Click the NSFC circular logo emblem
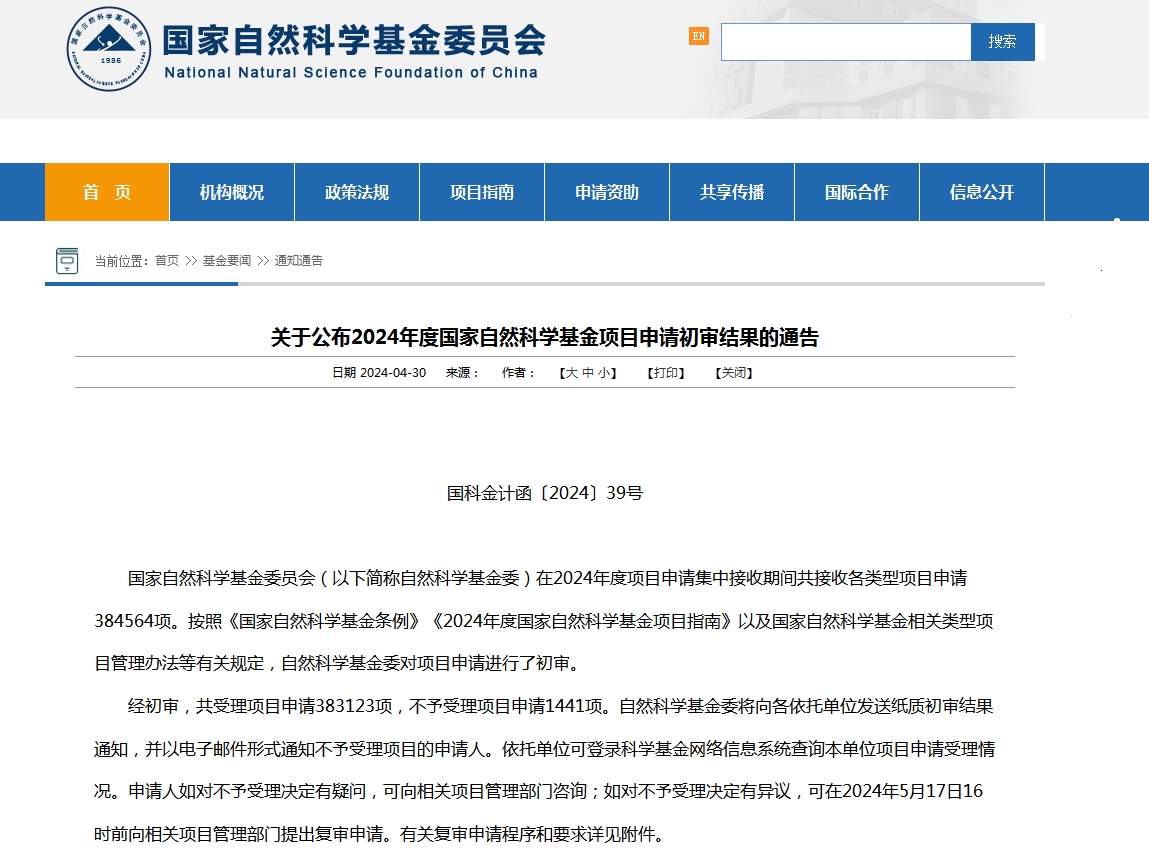 click(x=108, y=49)
